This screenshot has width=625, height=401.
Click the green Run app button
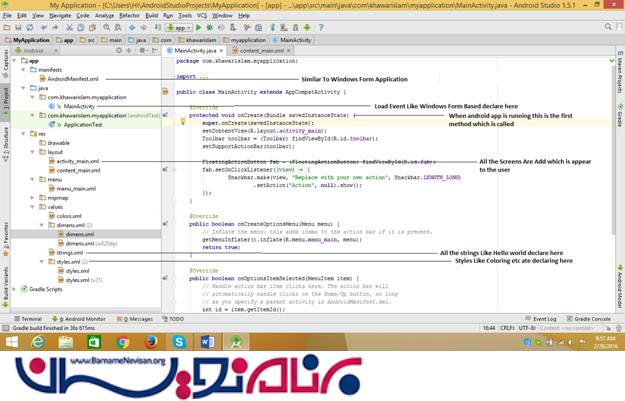198,28
